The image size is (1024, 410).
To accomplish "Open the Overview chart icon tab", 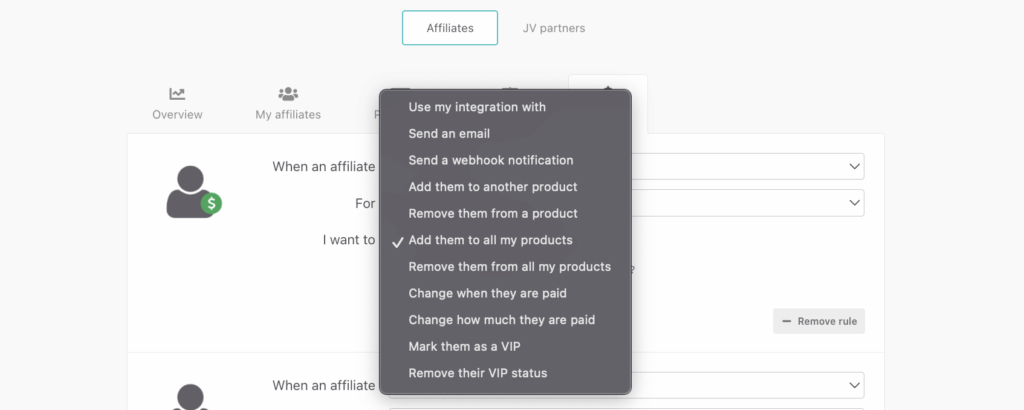I will click(177, 94).
